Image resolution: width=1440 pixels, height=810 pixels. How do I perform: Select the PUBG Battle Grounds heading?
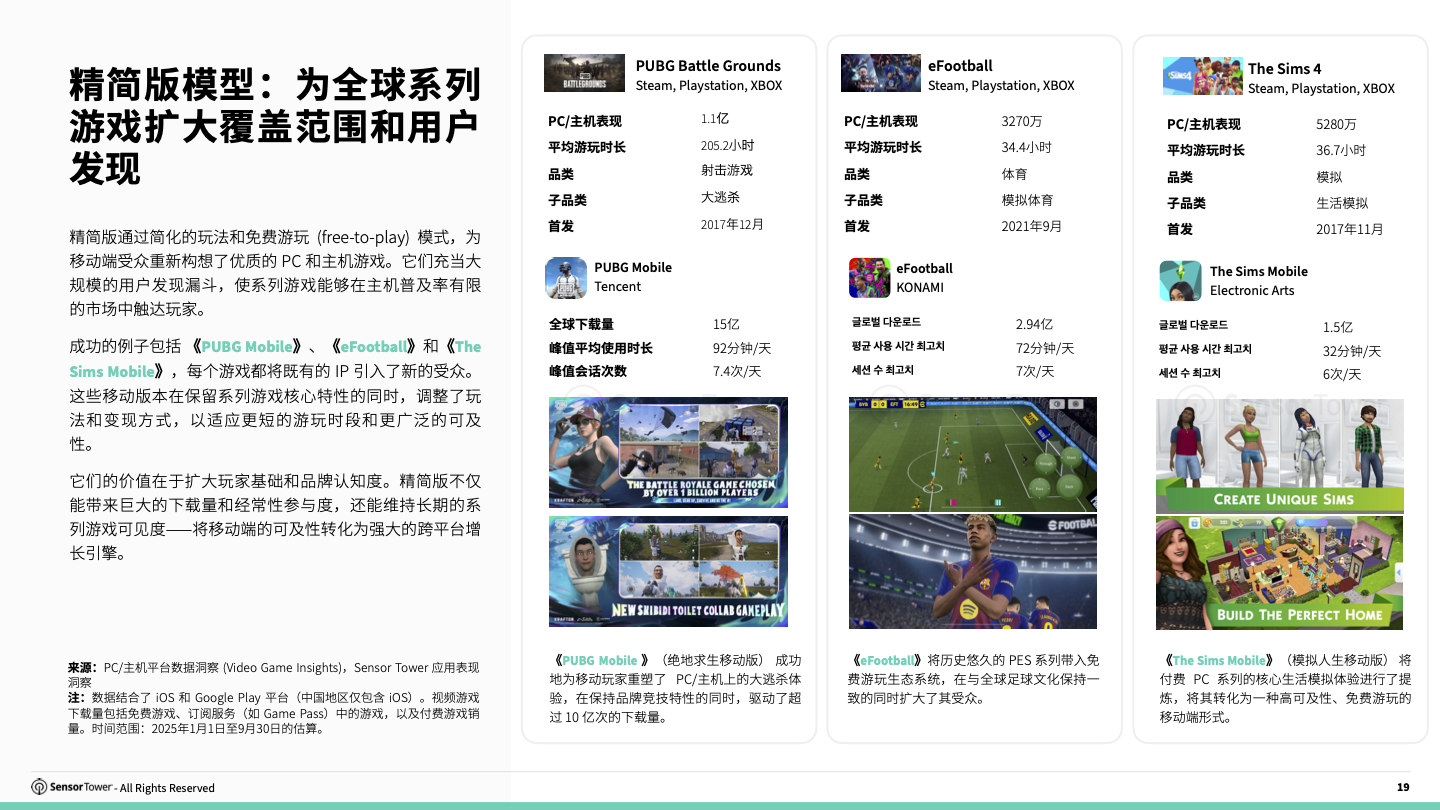pyautogui.click(x=708, y=66)
